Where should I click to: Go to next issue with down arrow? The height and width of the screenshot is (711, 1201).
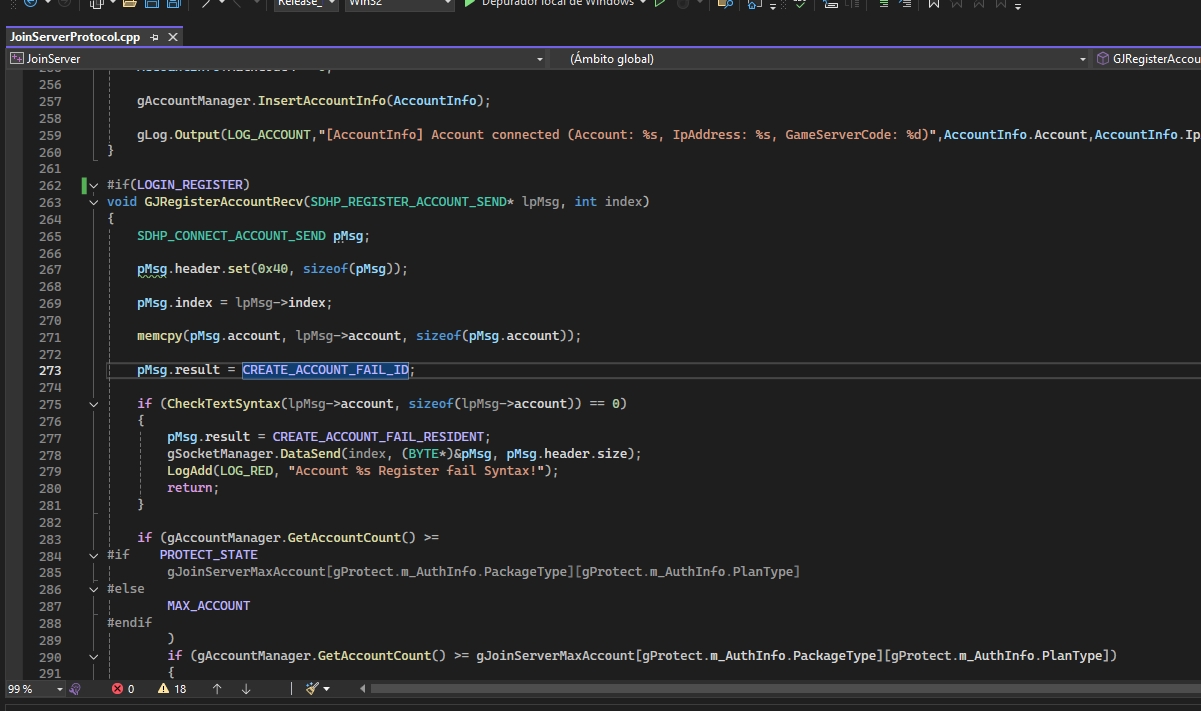246,689
